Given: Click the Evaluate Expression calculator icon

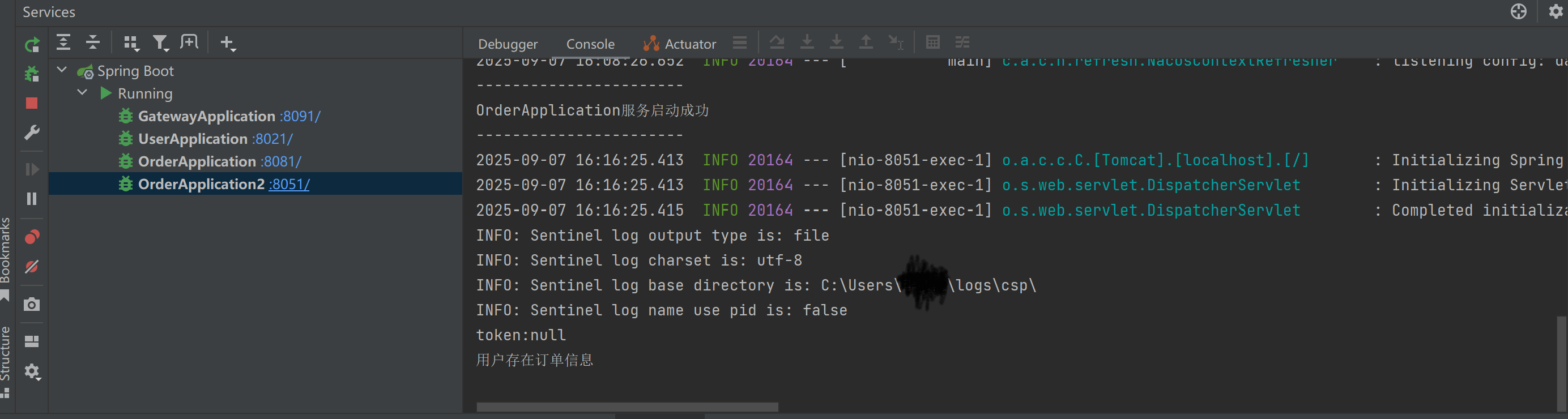Looking at the screenshot, I should click(x=932, y=42).
